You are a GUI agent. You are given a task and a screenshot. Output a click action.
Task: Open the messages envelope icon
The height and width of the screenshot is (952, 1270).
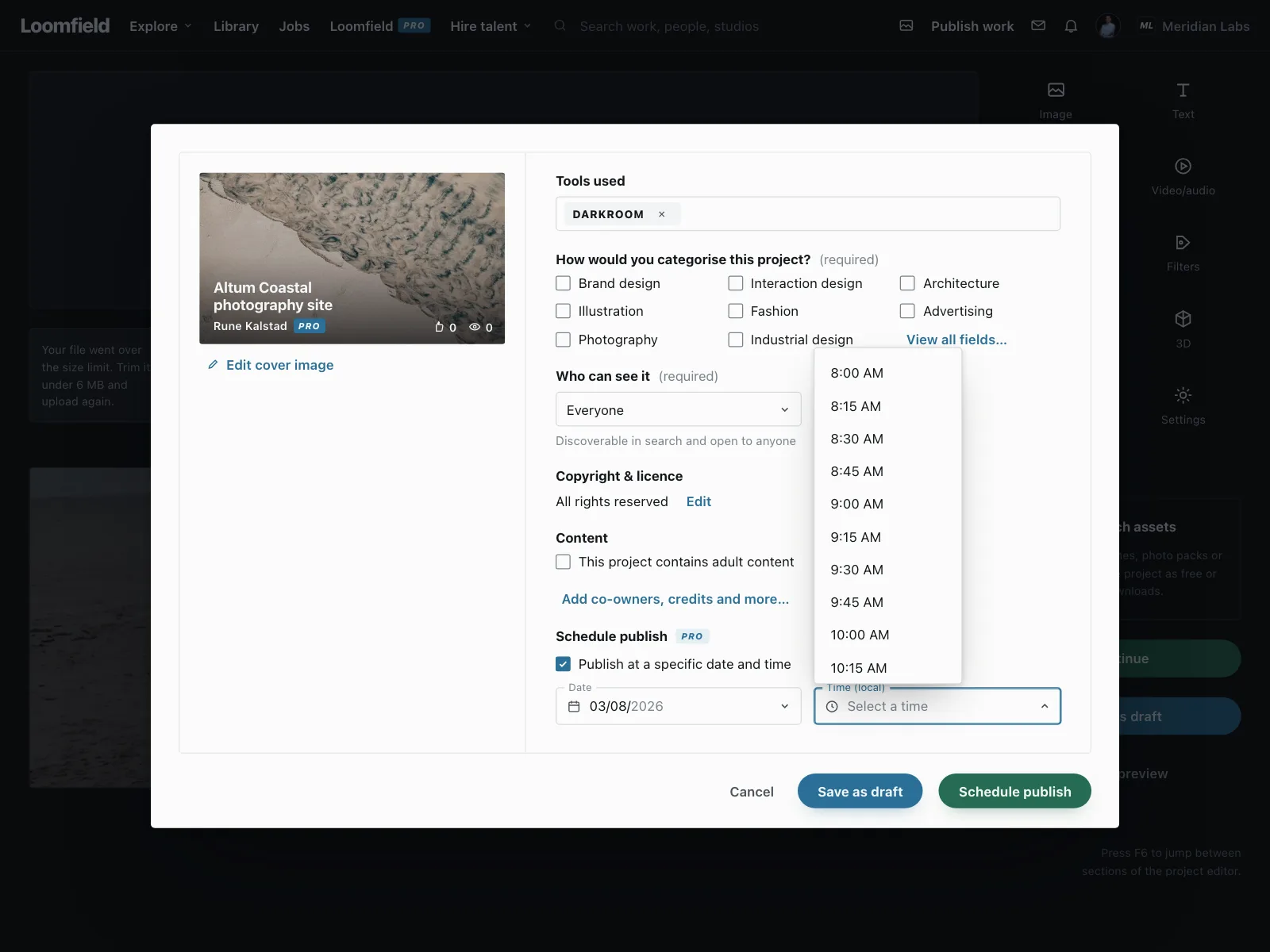pyautogui.click(x=1038, y=25)
